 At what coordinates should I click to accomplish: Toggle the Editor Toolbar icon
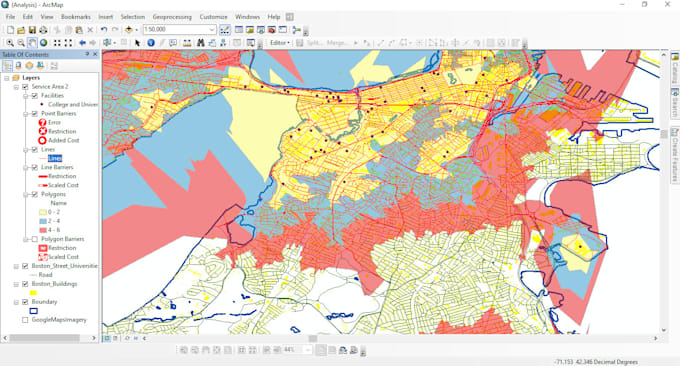point(225,30)
